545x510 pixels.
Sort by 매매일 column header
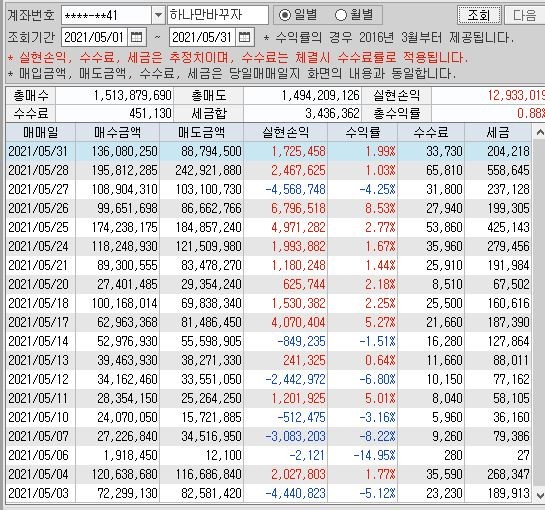41,132
